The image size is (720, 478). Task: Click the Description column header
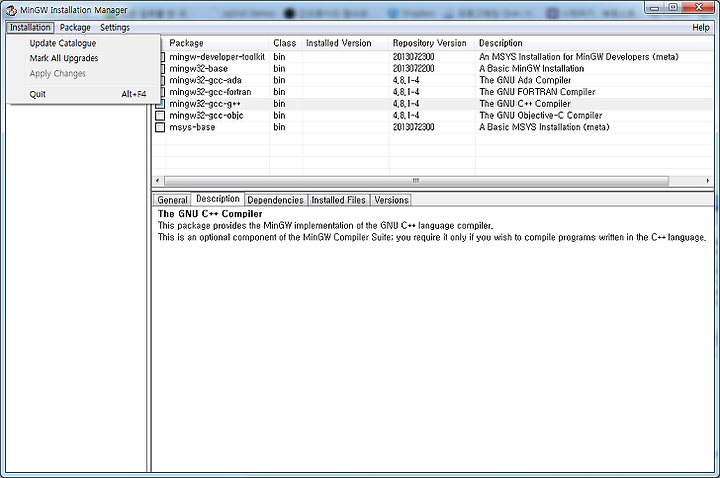tap(595, 43)
